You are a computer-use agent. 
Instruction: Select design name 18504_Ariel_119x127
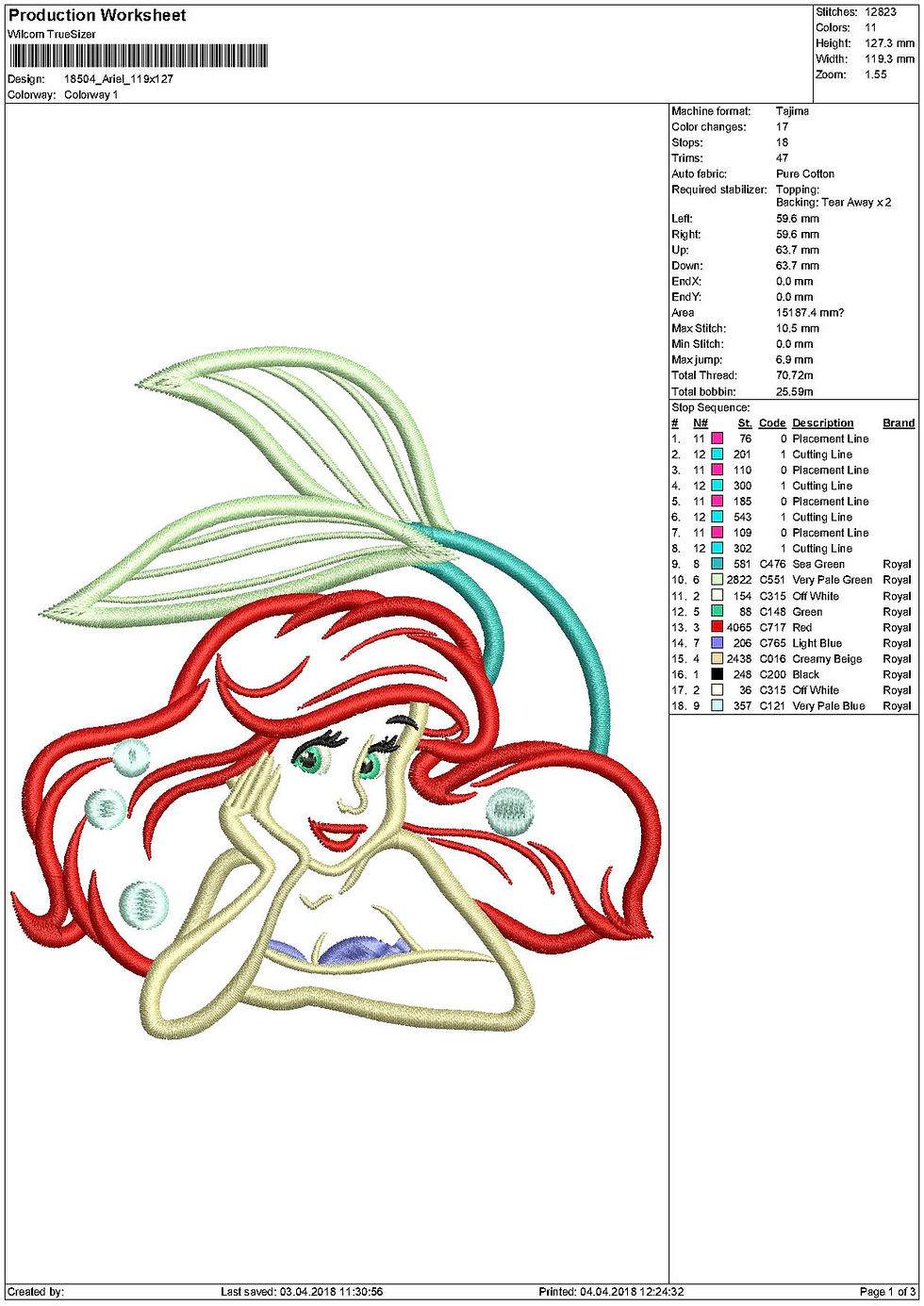point(119,79)
